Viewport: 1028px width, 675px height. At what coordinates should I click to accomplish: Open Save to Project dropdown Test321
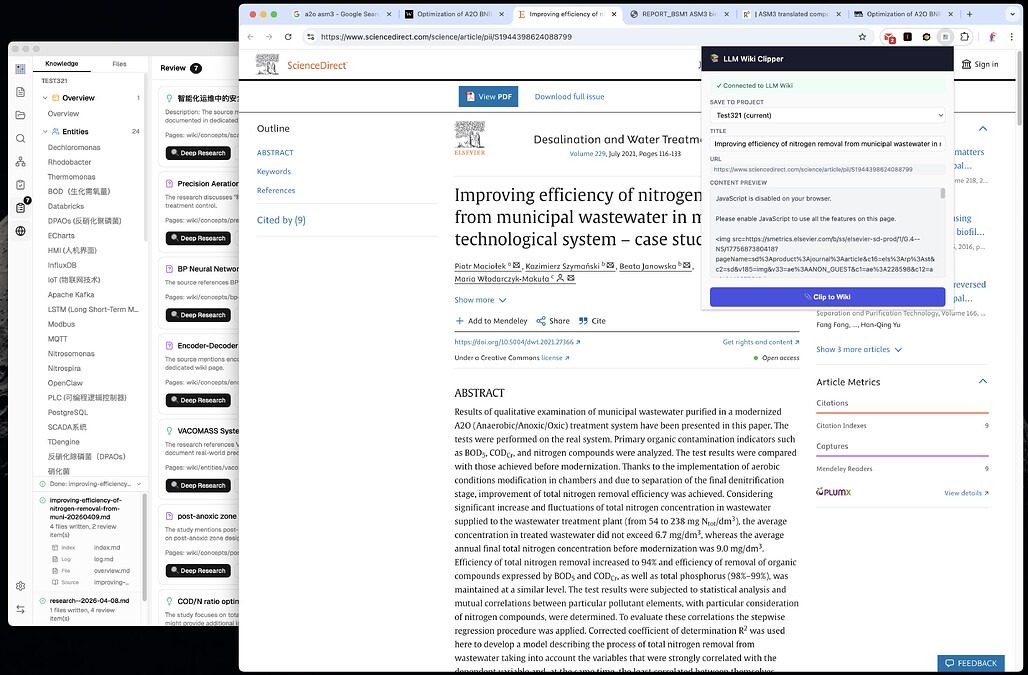tap(827, 115)
